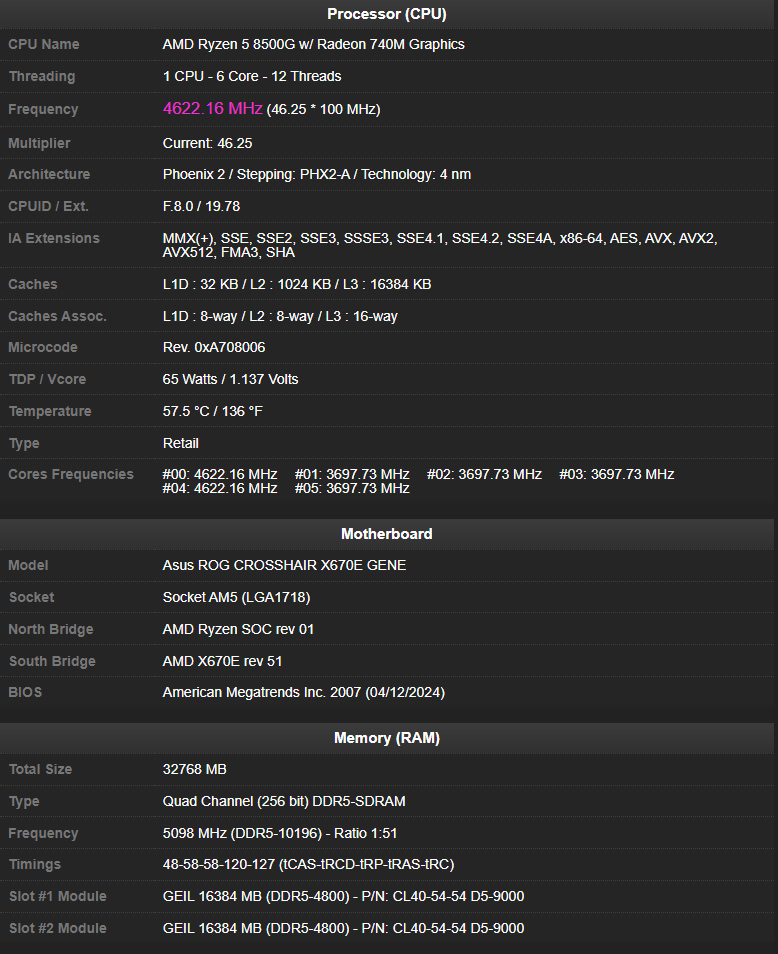Select the Current: 46.25 multiplier value
Viewport: 778px width, 954px height.
(x=207, y=143)
